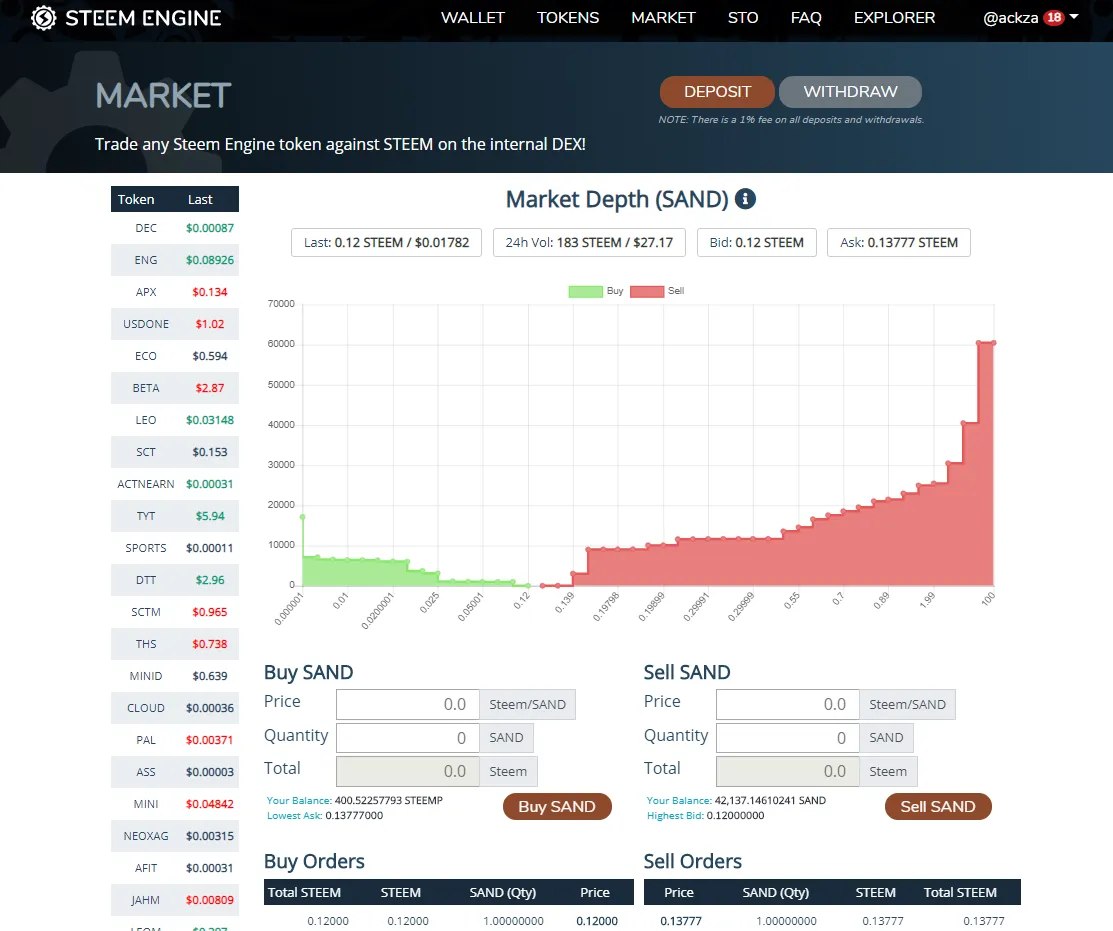This screenshot has height=931, width=1113.
Task: Select the DEC token row
Action: 175,228
